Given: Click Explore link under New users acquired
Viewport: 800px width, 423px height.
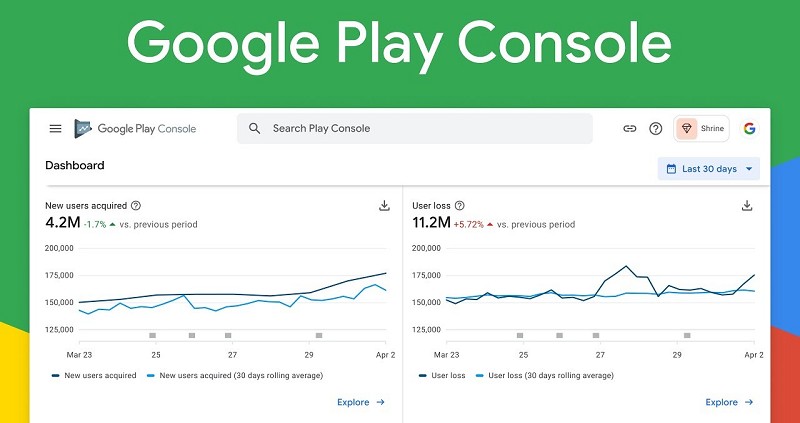Looking at the screenshot, I should [361, 402].
